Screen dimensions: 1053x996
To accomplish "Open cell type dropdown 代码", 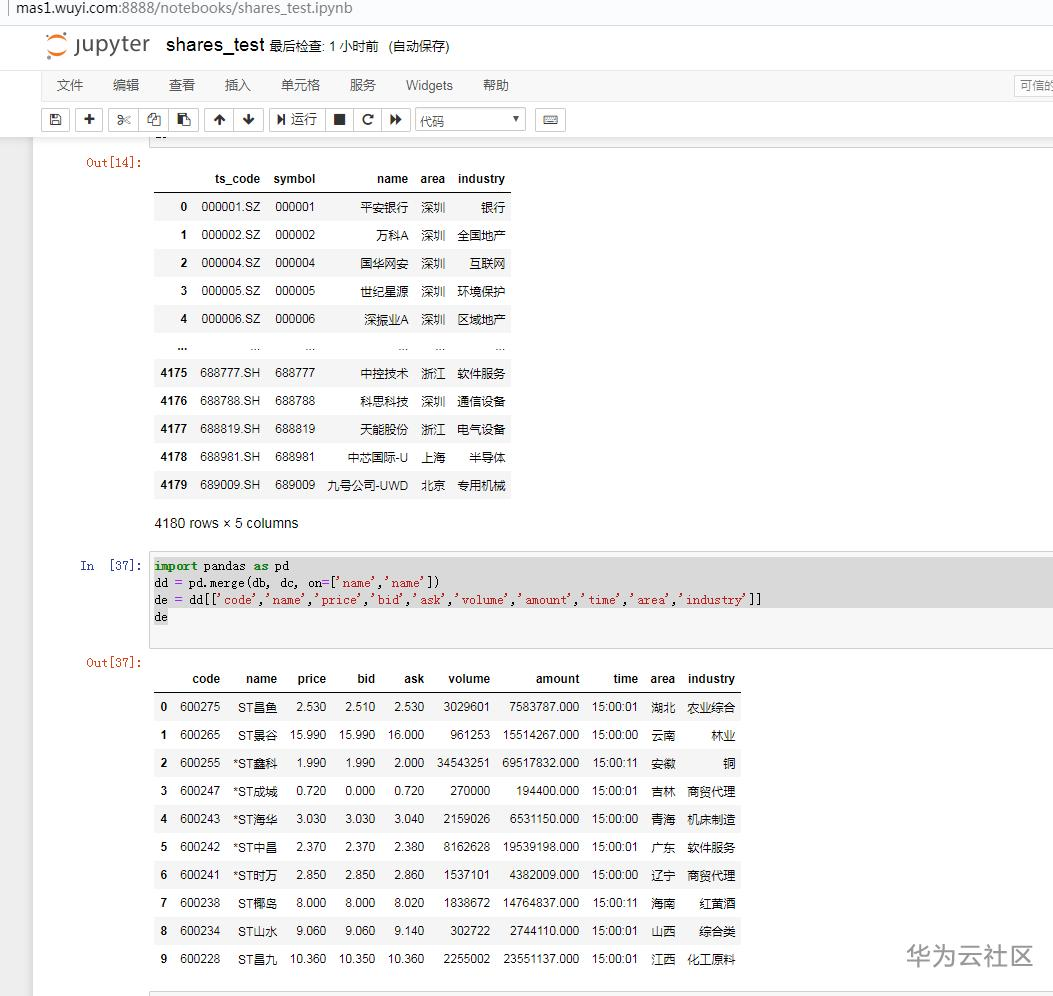I will (470, 120).
